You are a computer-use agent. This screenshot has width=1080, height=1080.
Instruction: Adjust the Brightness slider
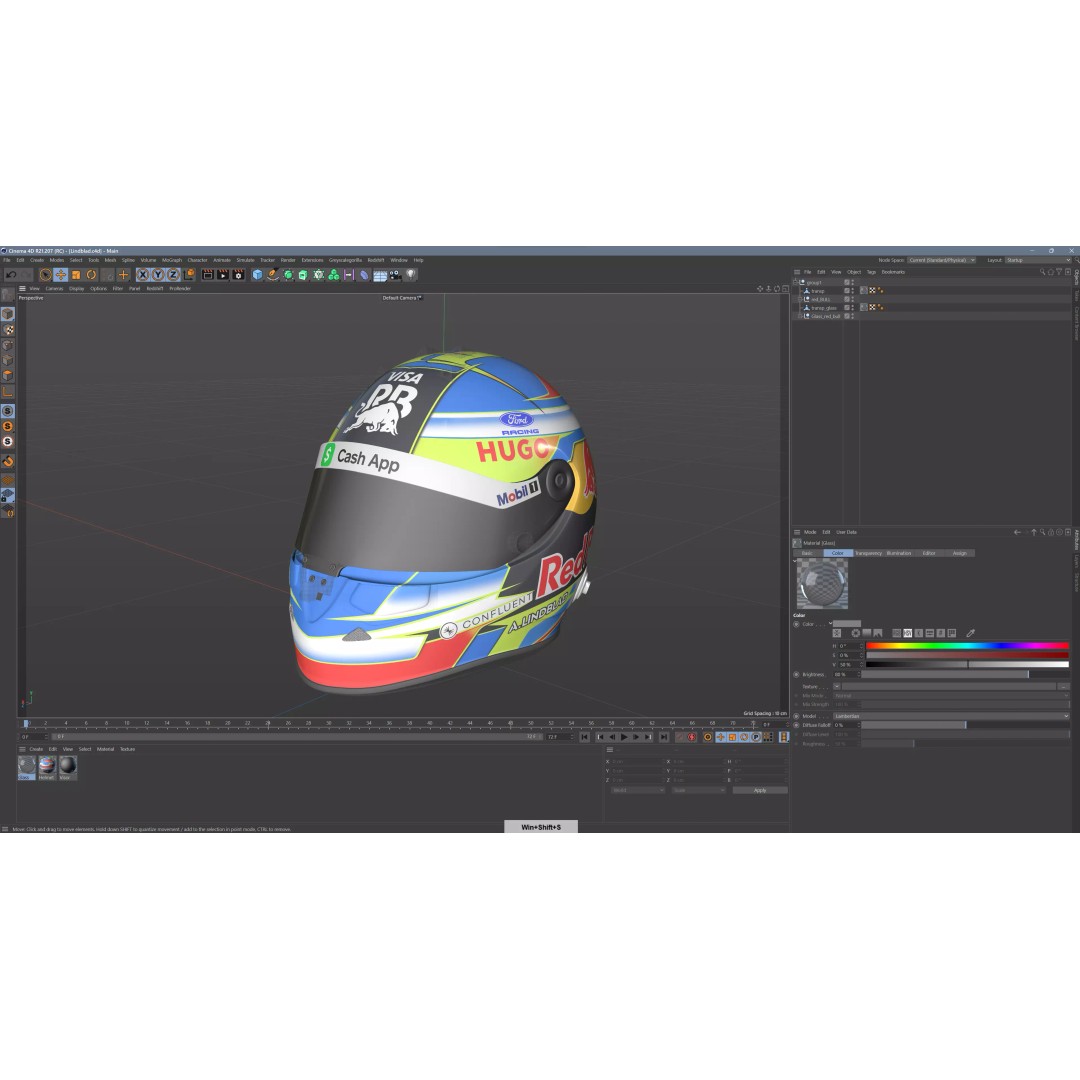(x=965, y=675)
